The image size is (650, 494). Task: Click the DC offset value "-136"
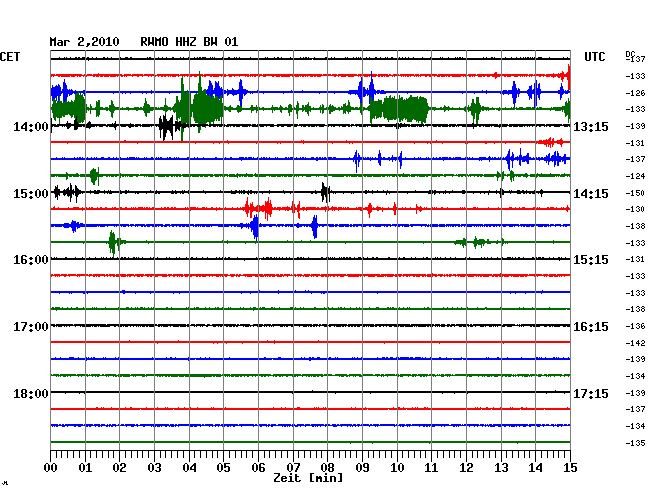tap(635, 326)
